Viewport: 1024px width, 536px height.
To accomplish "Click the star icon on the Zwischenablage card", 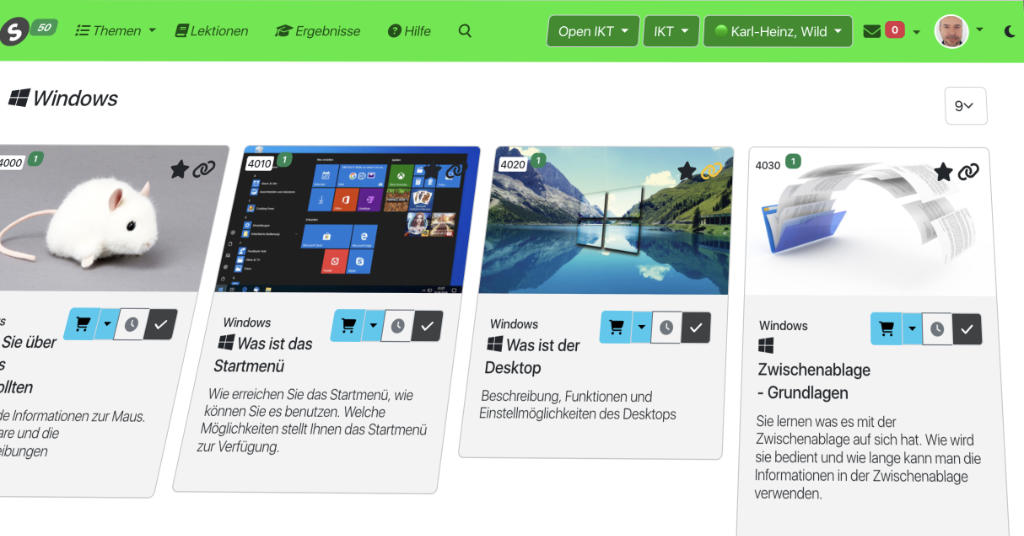I will 943,172.
